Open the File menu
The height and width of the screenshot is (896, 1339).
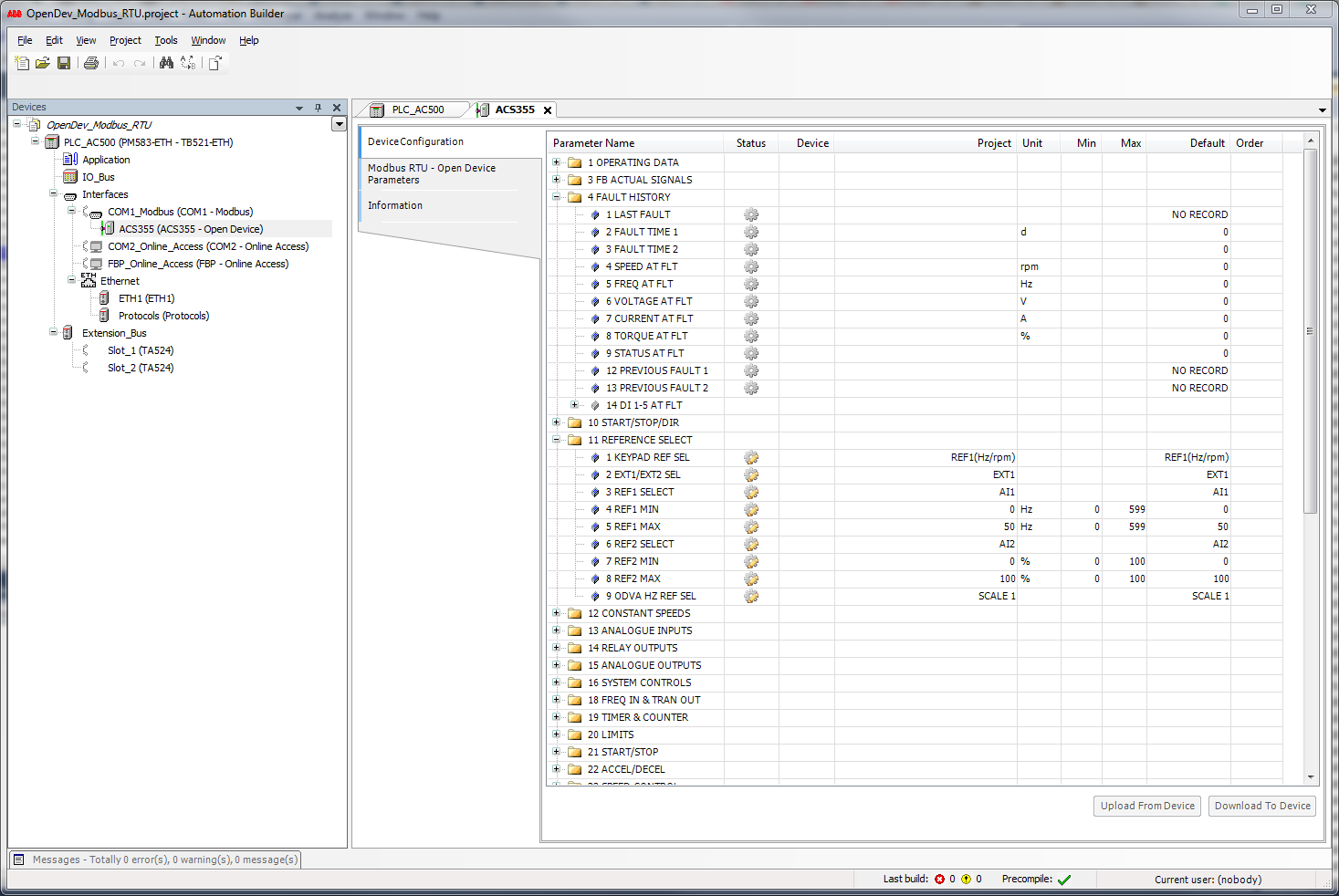click(25, 40)
